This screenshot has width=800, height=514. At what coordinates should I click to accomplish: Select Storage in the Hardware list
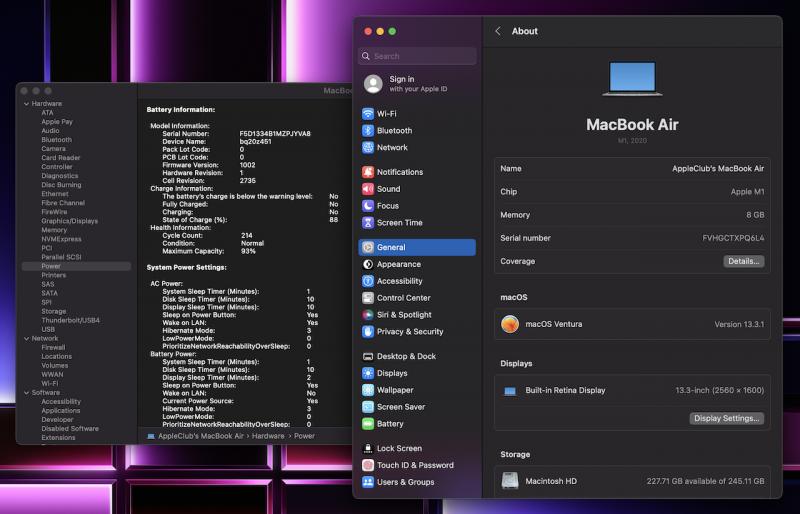54,311
